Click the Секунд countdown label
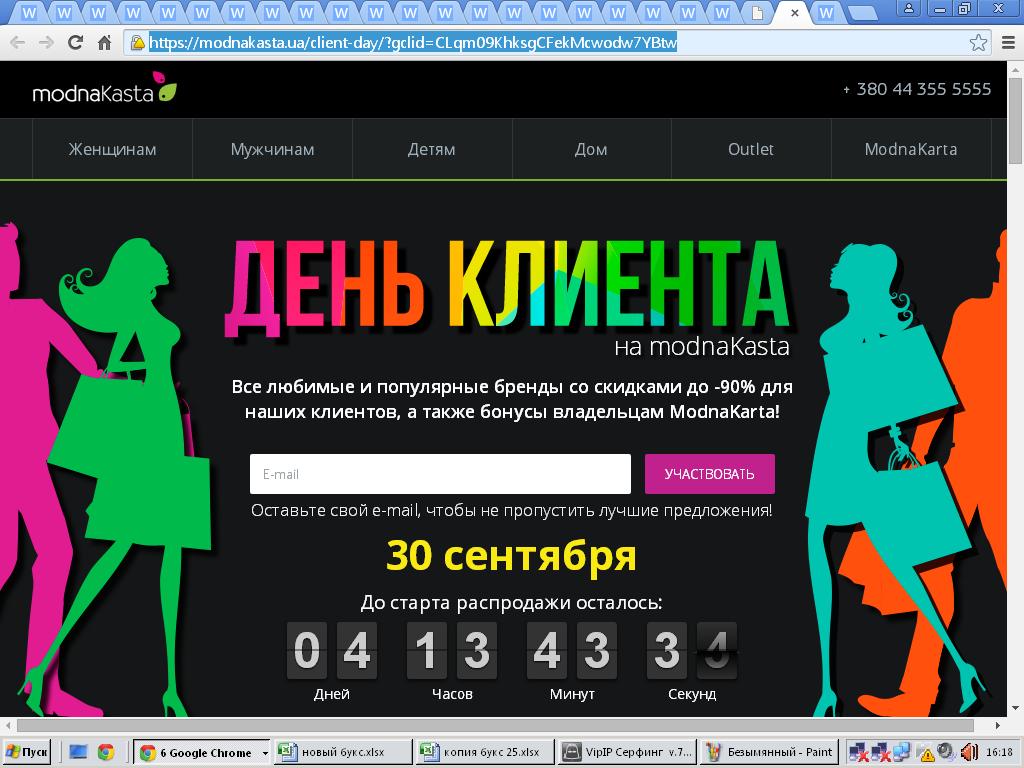Image resolution: width=1024 pixels, height=768 pixels. pos(692,694)
